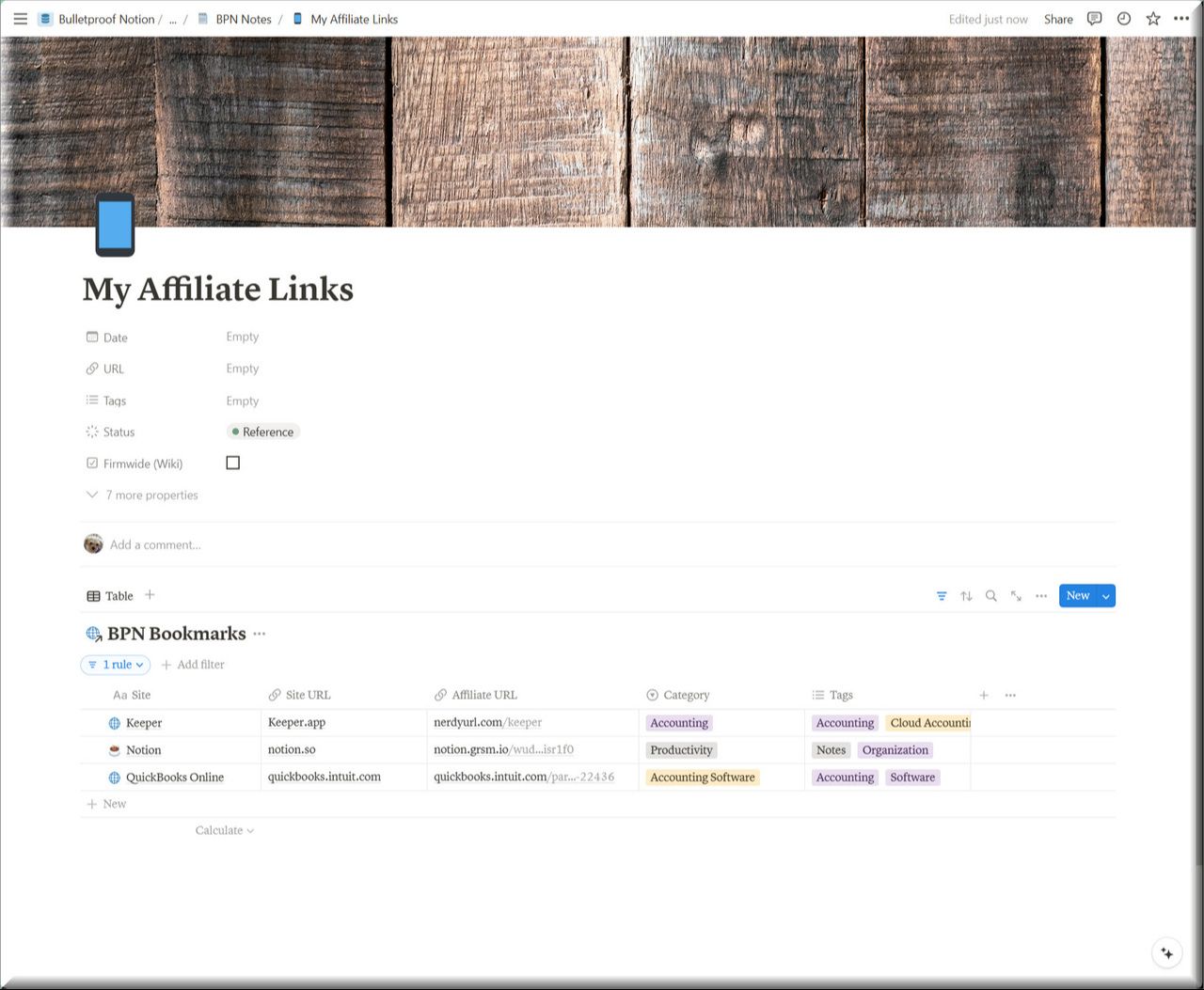Image resolution: width=1204 pixels, height=990 pixels.
Task: Click the My Affiliate Links page title
Action: (218, 290)
